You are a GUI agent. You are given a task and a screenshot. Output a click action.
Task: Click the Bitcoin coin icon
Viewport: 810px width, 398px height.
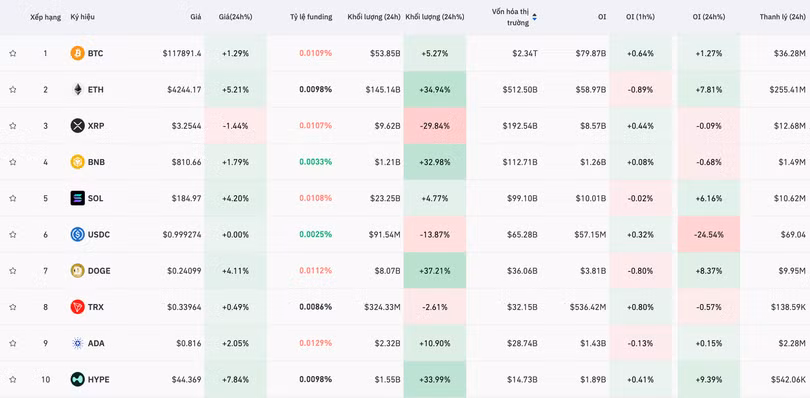point(77,53)
